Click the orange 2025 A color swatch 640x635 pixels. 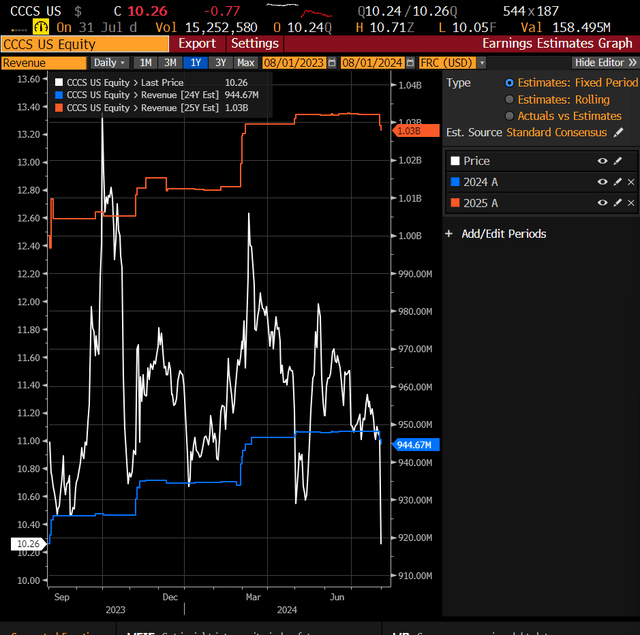pyautogui.click(x=455, y=203)
